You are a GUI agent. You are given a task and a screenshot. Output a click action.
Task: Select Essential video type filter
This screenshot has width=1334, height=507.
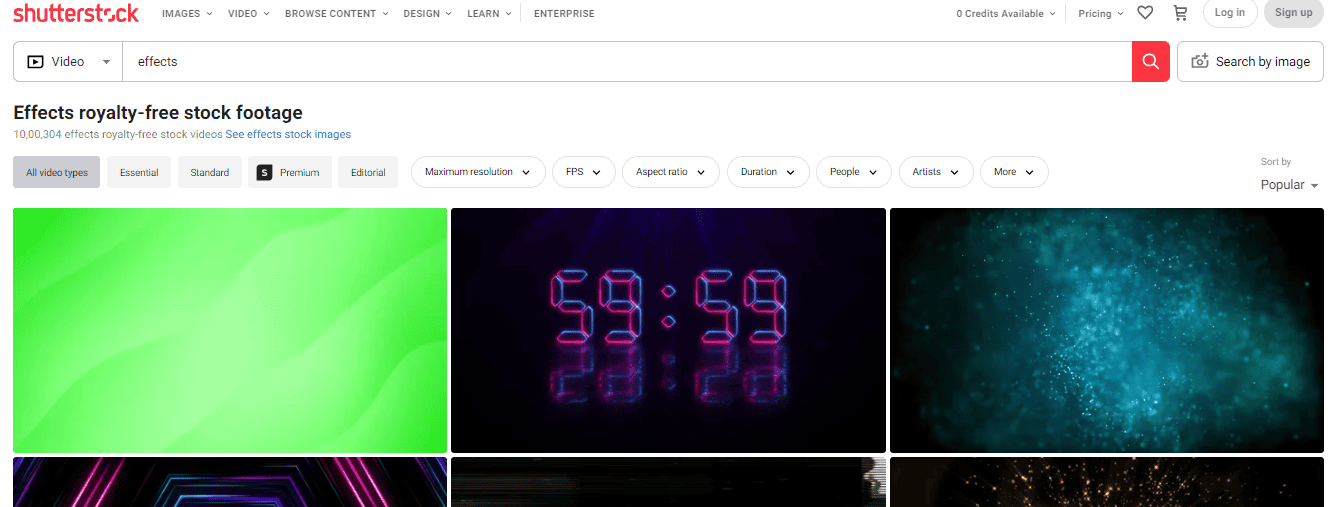click(x=139, y=172)
